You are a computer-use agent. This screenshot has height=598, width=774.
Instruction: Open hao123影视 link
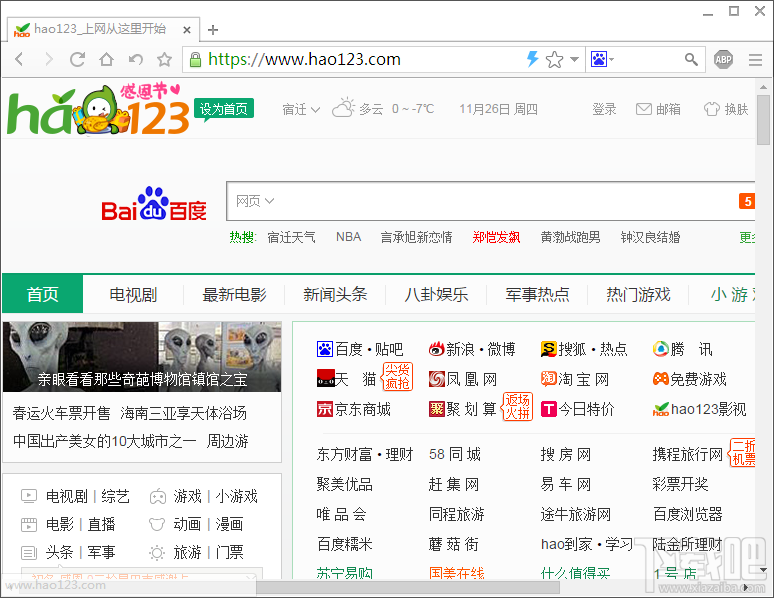pyautogui.click(x=699, y=409)
